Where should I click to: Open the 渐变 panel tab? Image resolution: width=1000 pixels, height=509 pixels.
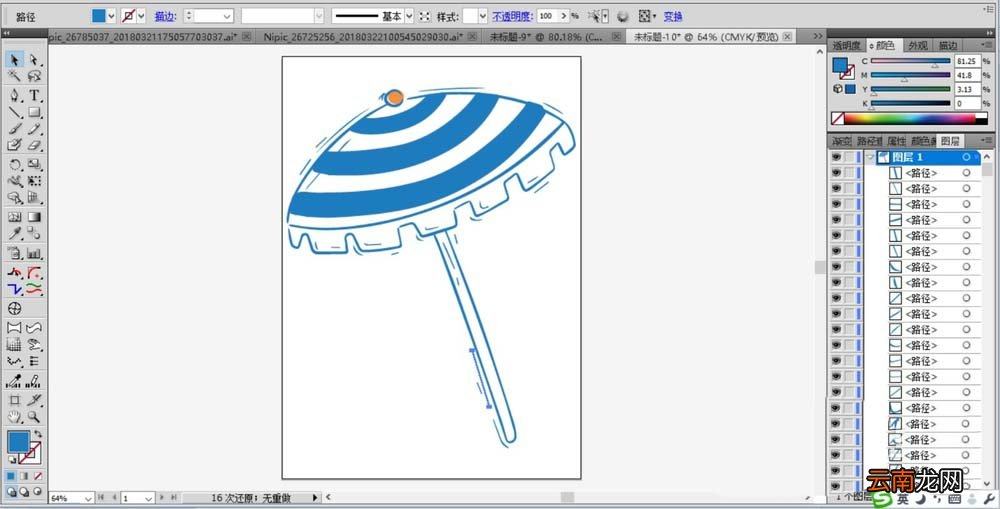(x=842, y=141)
